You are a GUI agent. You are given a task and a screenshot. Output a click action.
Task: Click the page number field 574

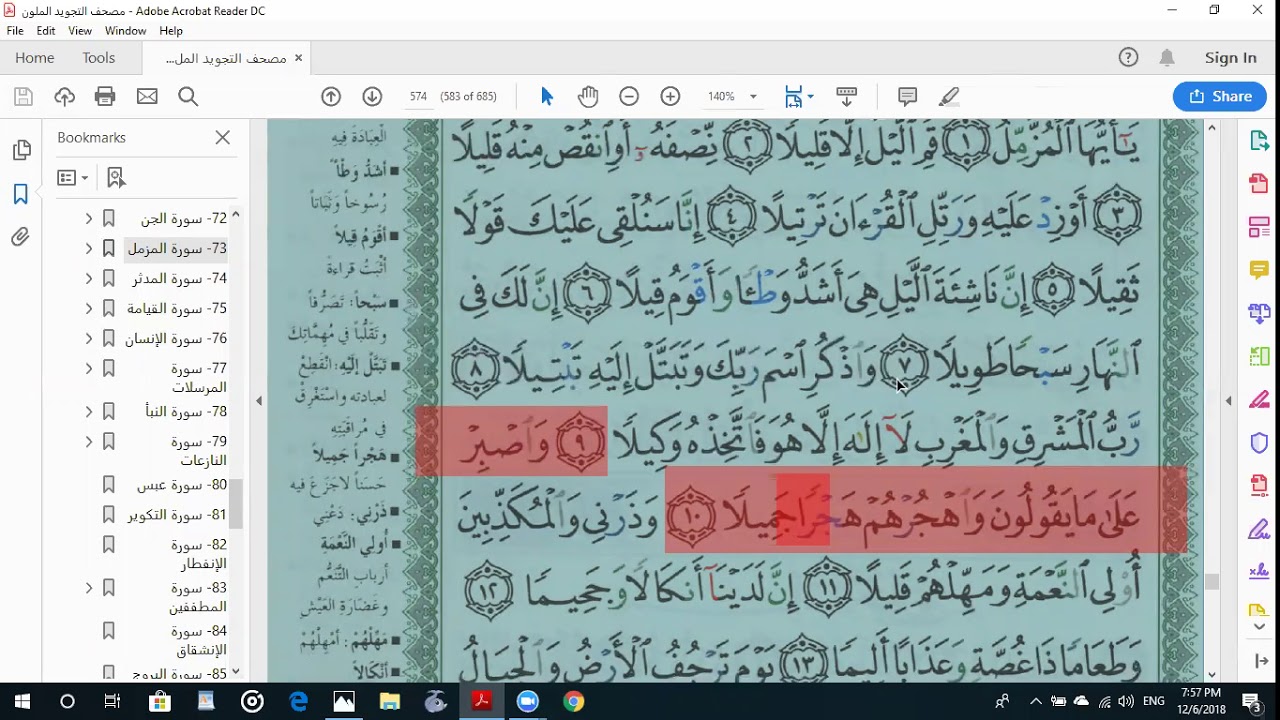418,97
